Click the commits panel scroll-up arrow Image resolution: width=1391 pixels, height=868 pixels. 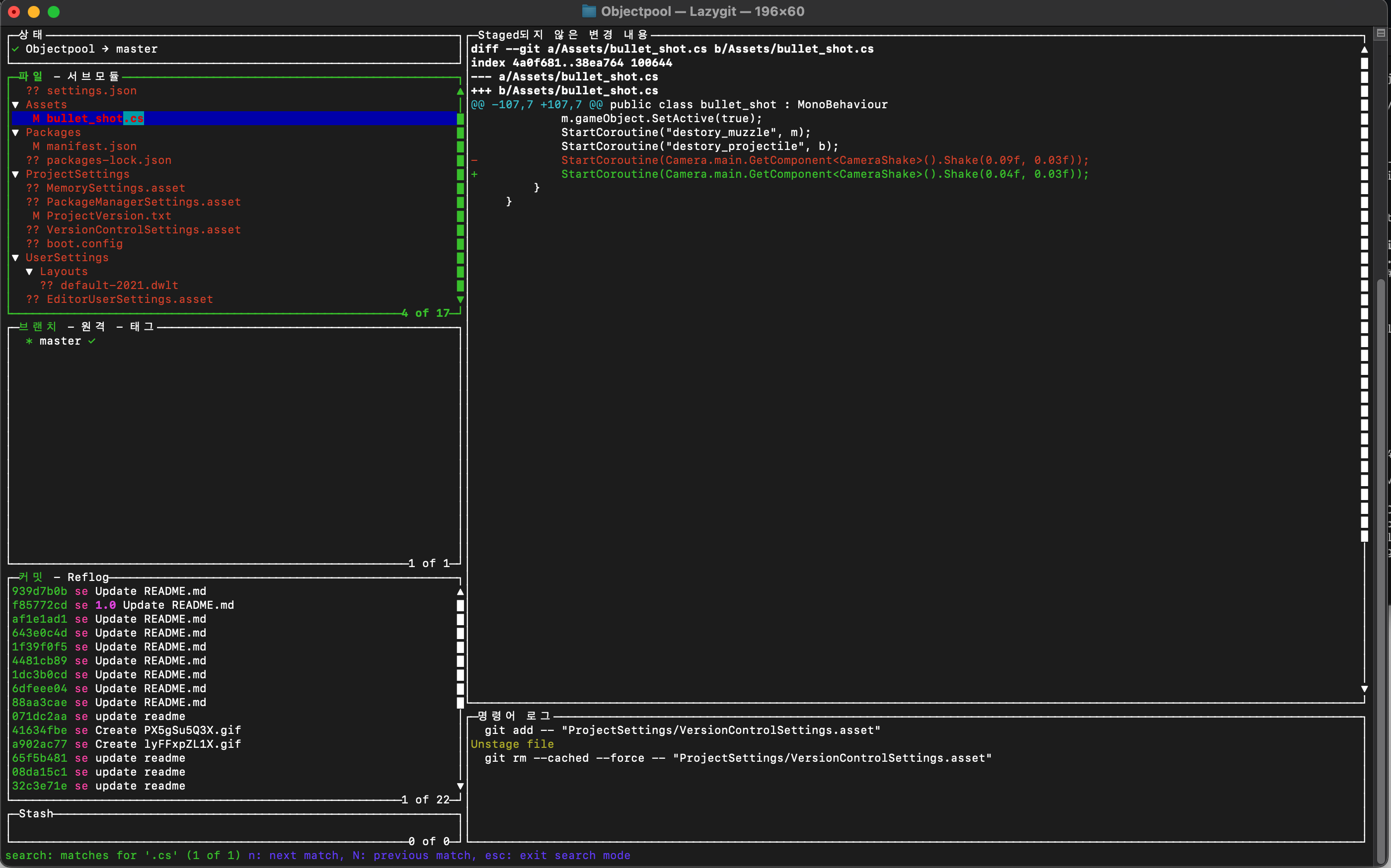(x=460, y=592)
